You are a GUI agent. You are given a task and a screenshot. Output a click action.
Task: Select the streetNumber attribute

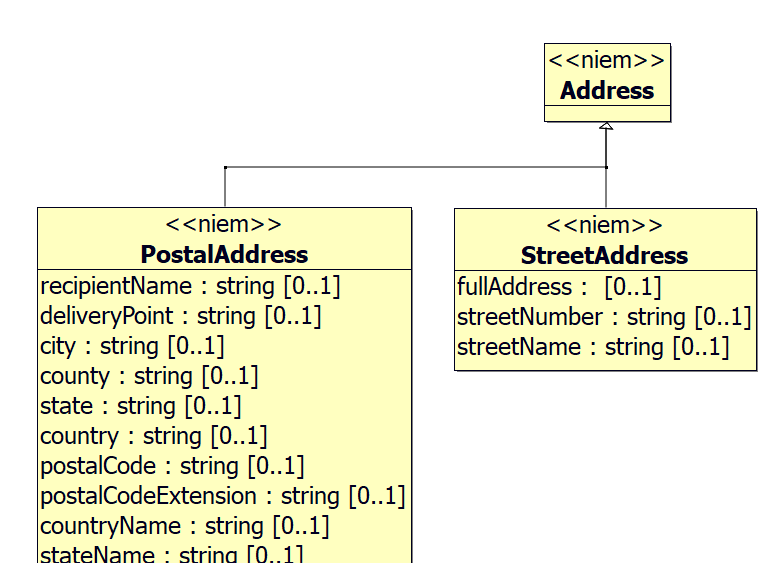(603, 318)
